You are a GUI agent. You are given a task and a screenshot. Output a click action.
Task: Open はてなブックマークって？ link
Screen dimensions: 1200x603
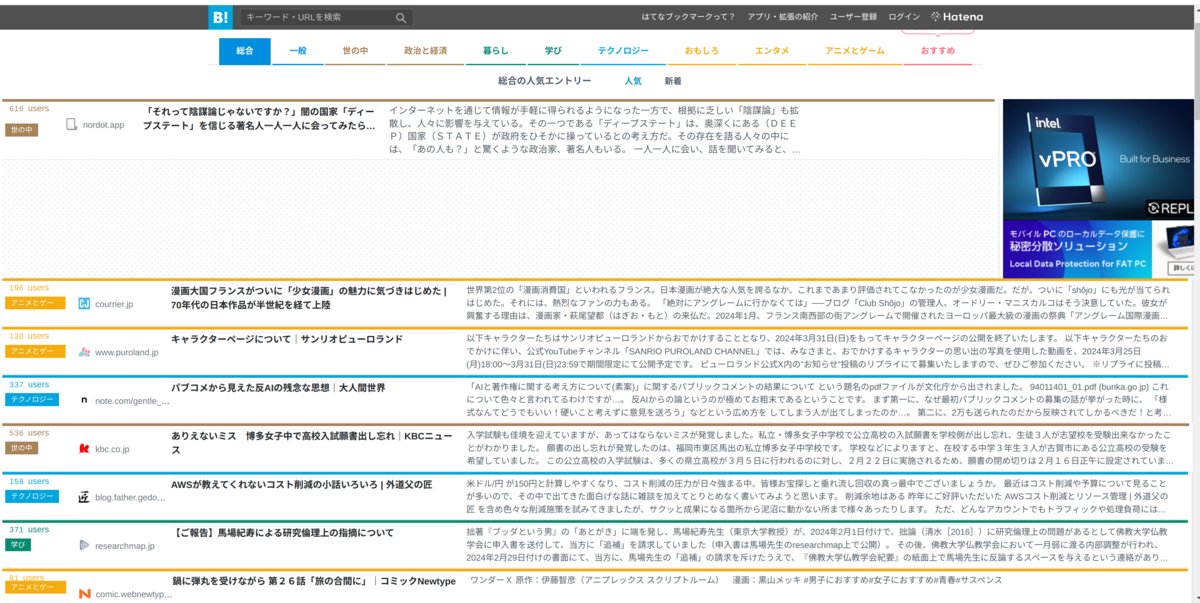pos(688,17)
